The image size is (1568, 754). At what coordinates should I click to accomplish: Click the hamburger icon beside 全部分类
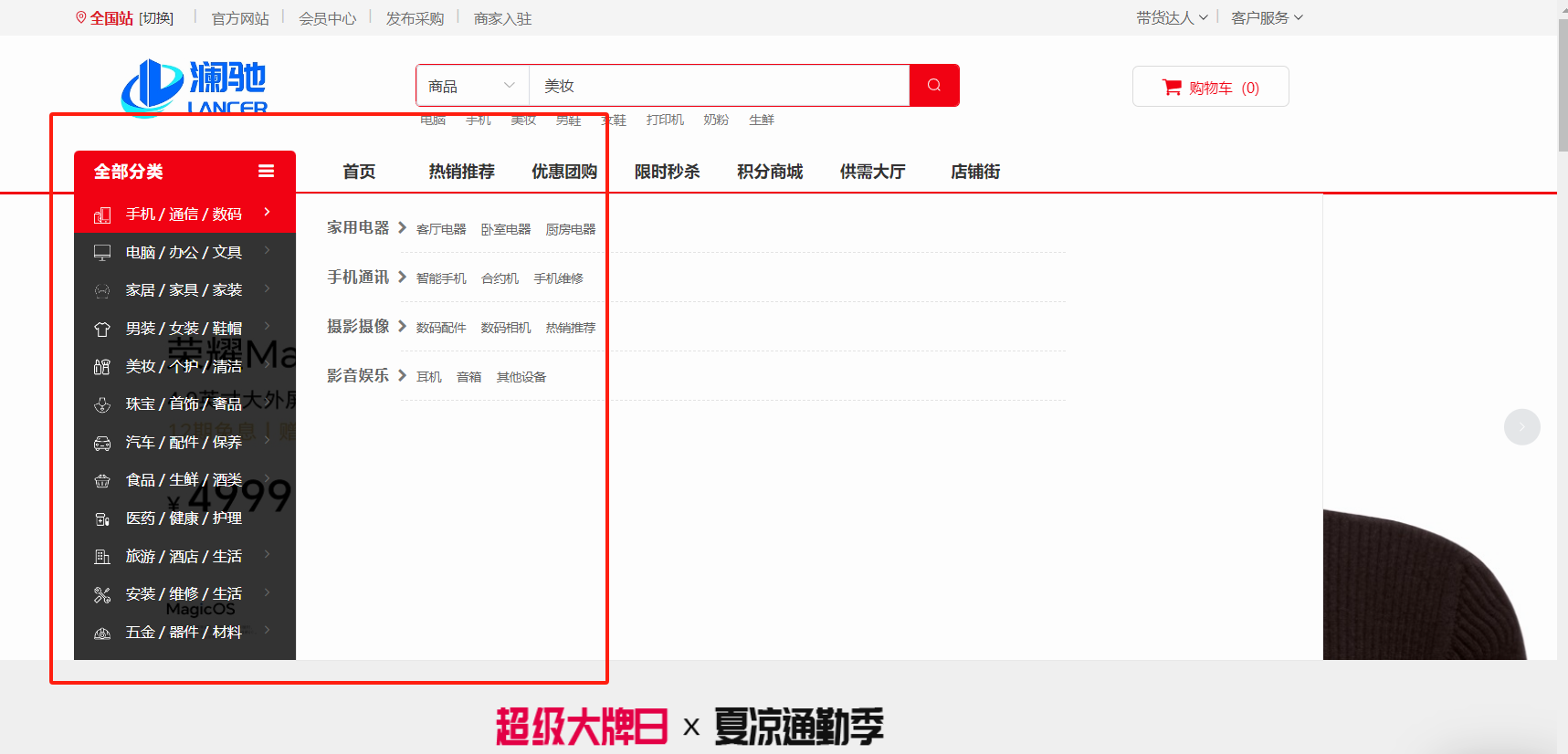coord(267,171)
